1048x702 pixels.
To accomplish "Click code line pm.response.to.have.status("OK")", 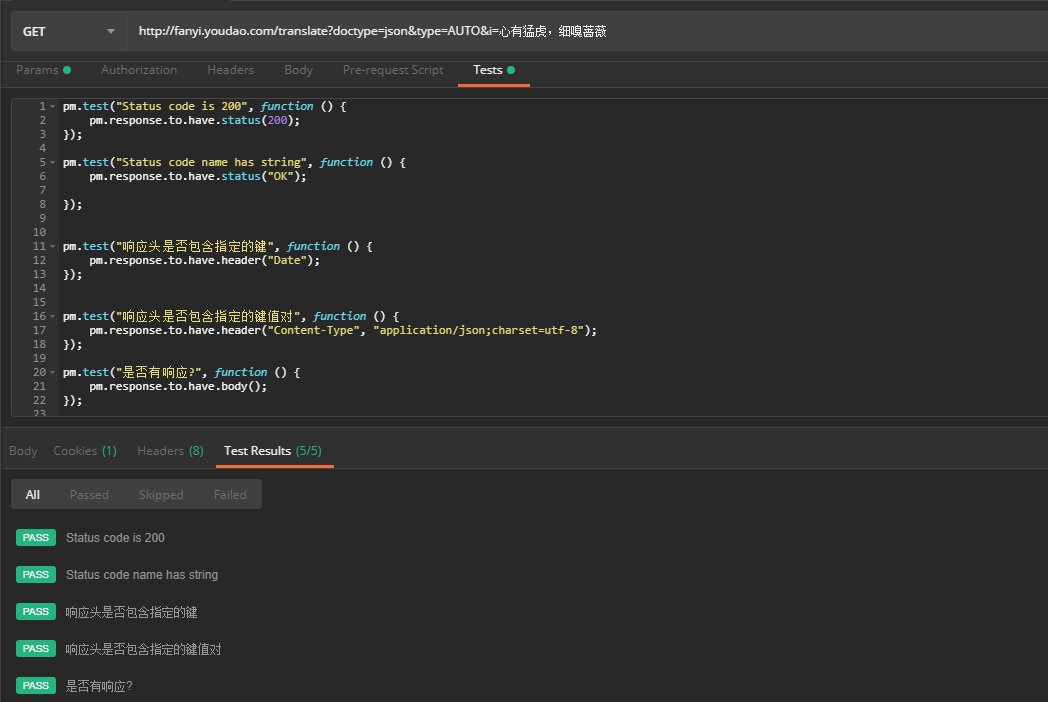I will [198, 177].
